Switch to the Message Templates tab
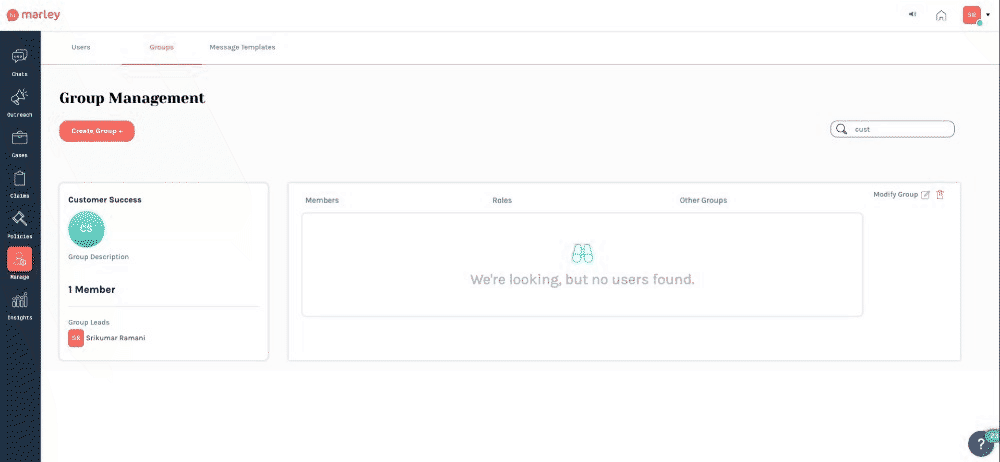The image size is (1000, 462). [242, 47]
